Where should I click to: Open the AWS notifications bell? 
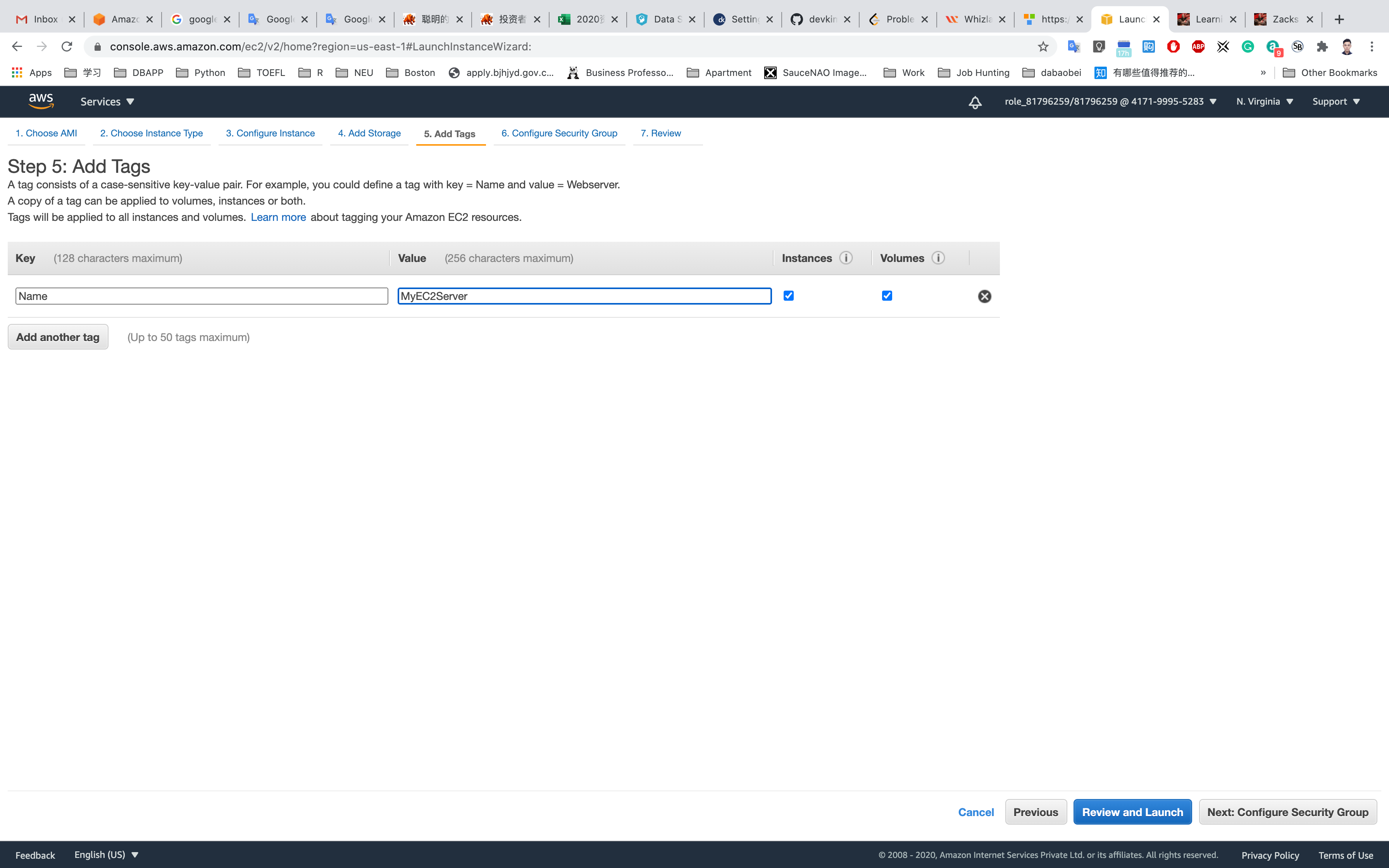(975, 102)
